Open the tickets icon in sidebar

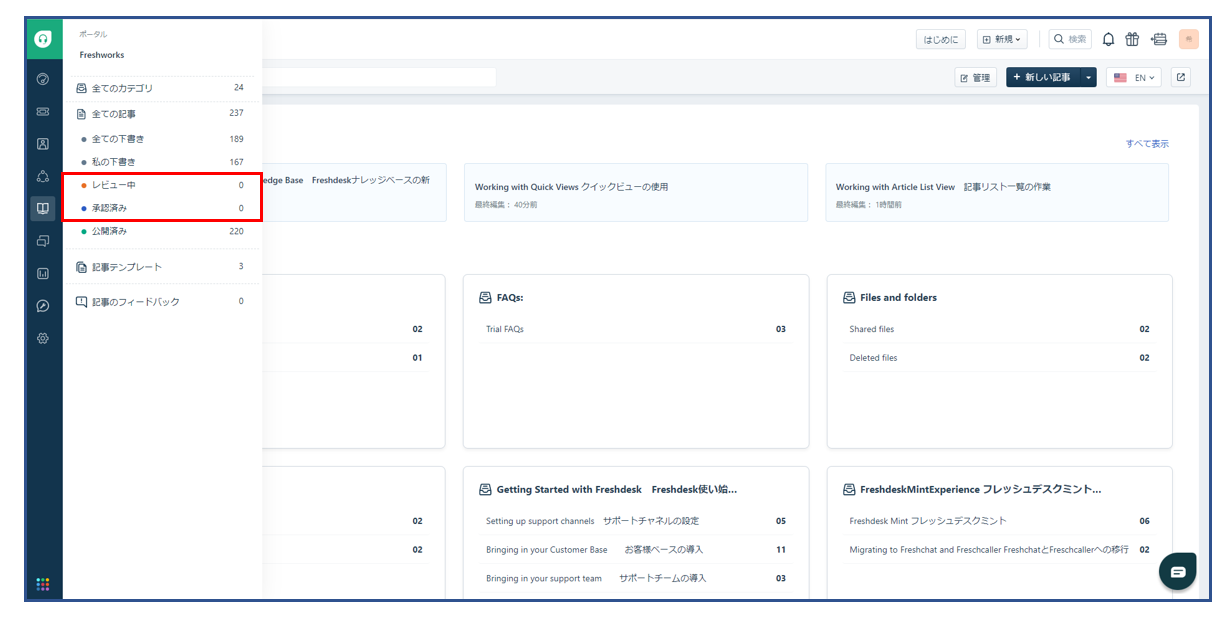click(43, 111)
